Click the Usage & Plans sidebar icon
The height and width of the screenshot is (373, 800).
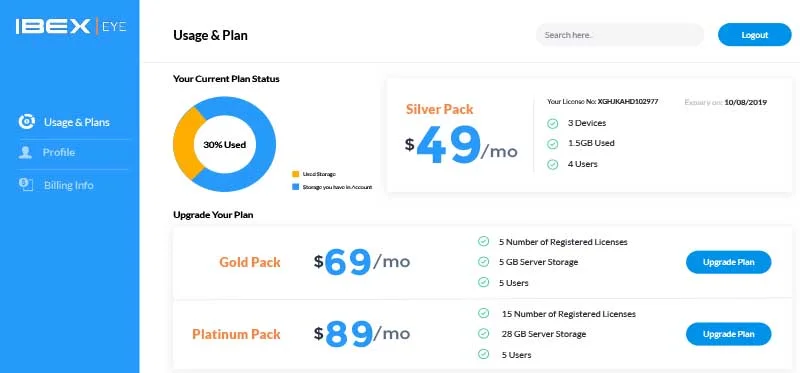27,122
